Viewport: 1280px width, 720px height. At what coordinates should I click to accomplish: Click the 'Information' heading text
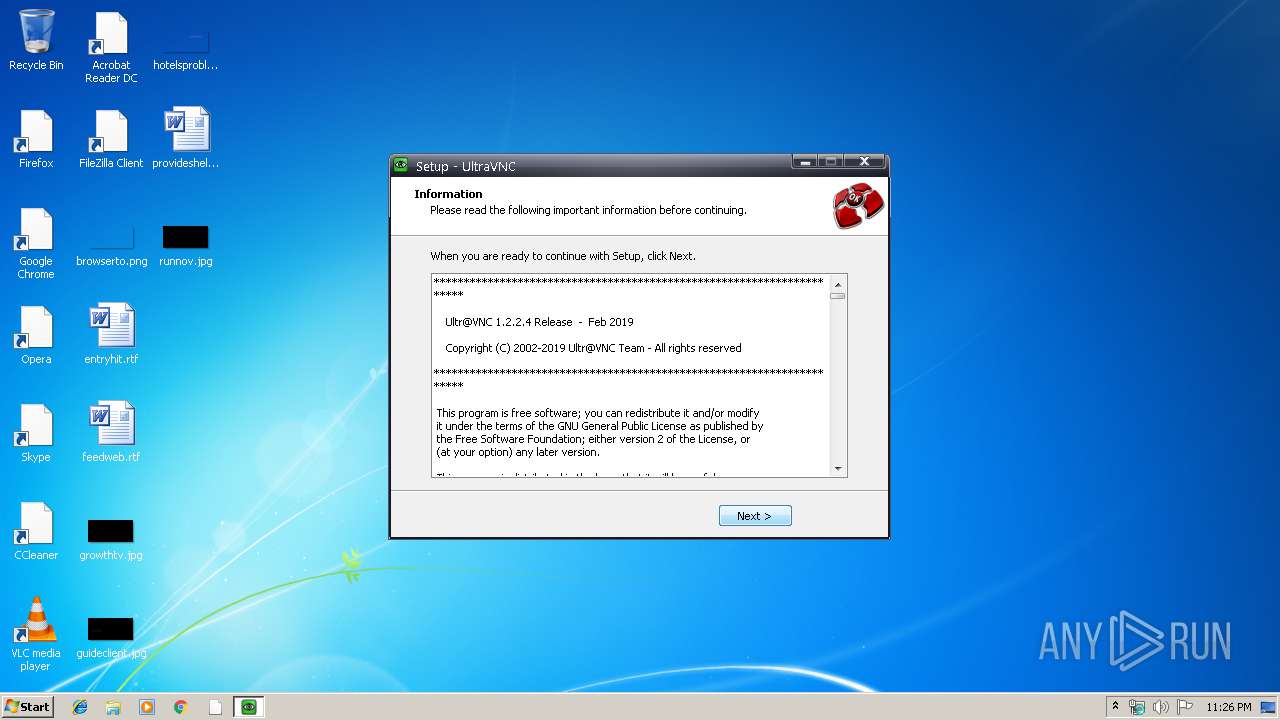pyautogui.click(x=448, y=194)
